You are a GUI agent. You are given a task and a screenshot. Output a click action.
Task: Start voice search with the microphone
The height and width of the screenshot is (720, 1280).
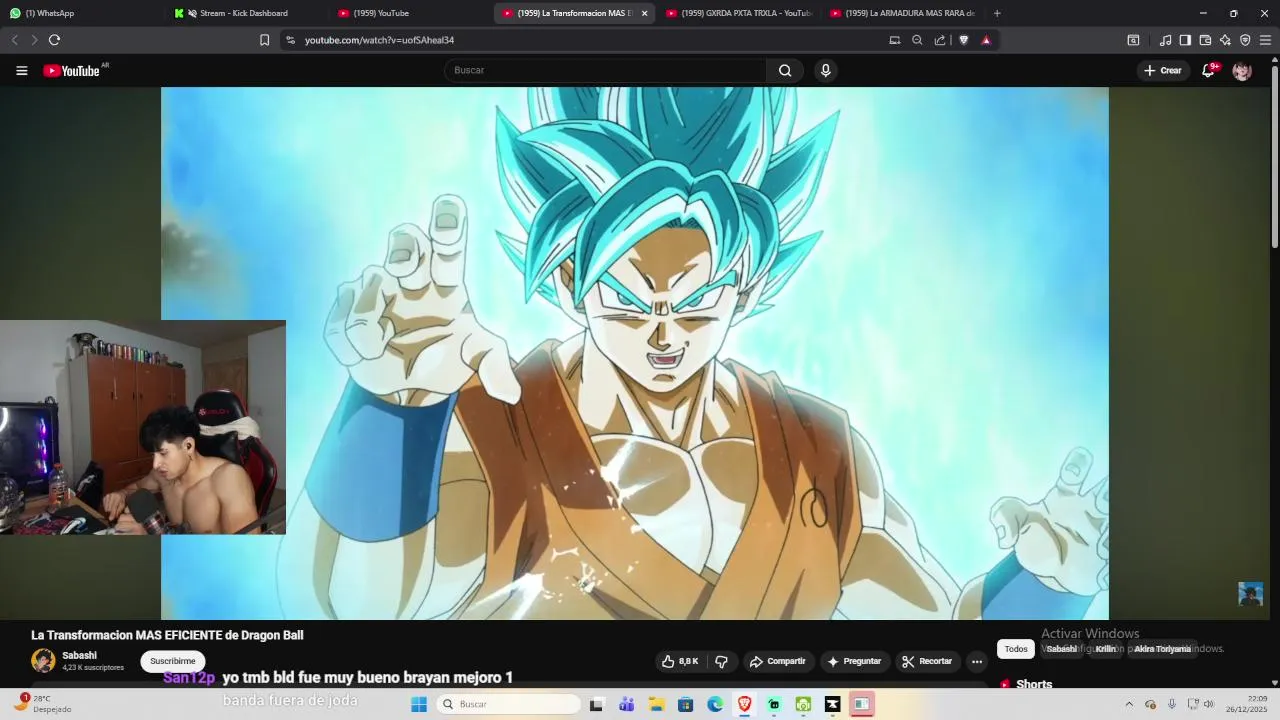[825, 70]
